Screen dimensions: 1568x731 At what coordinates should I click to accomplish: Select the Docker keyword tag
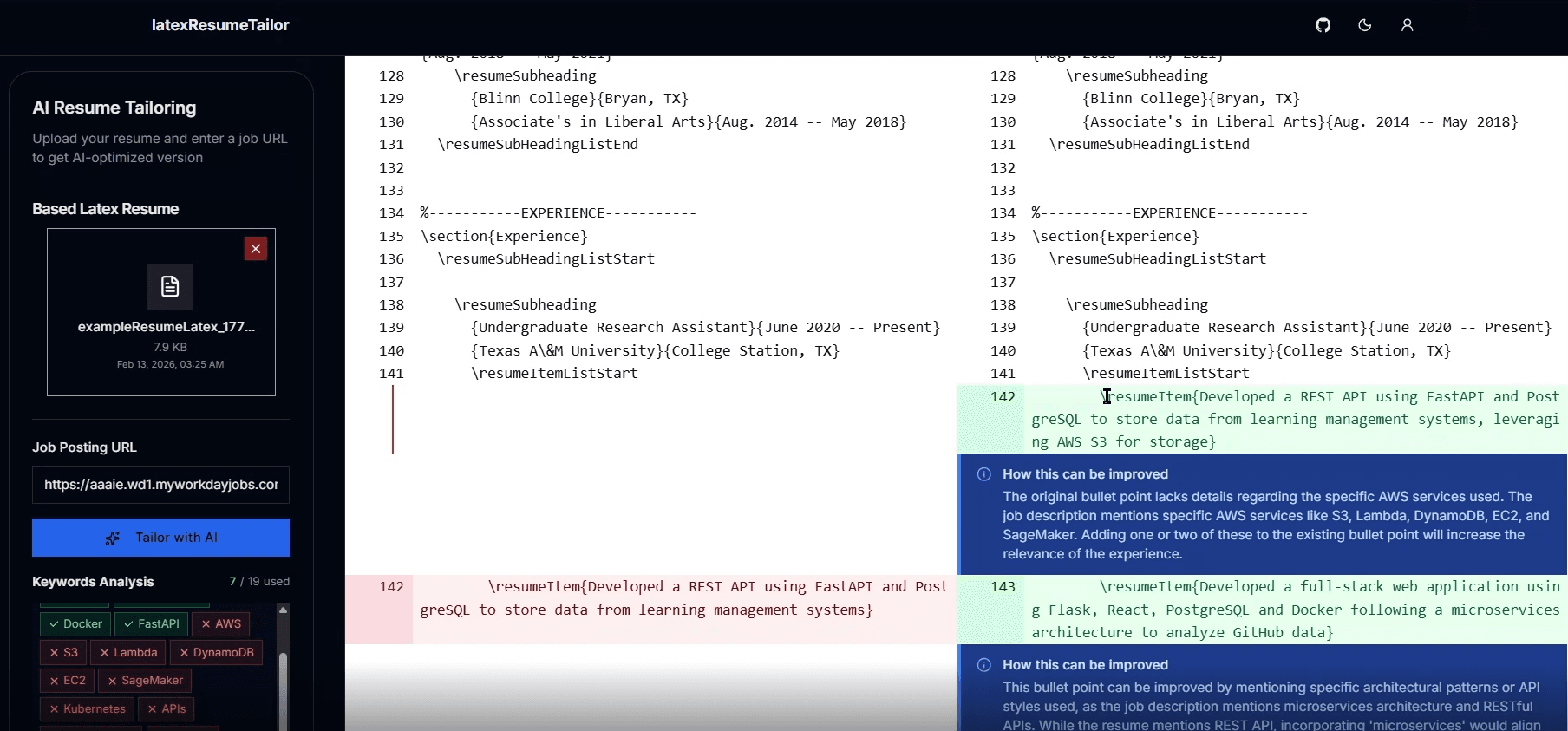coord(75,623)
